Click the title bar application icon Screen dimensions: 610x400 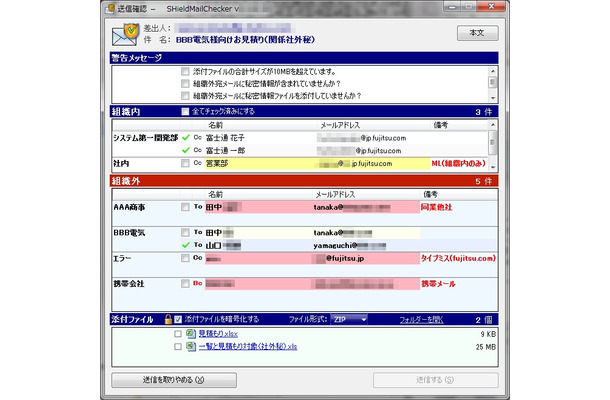[x=110, y=9]
